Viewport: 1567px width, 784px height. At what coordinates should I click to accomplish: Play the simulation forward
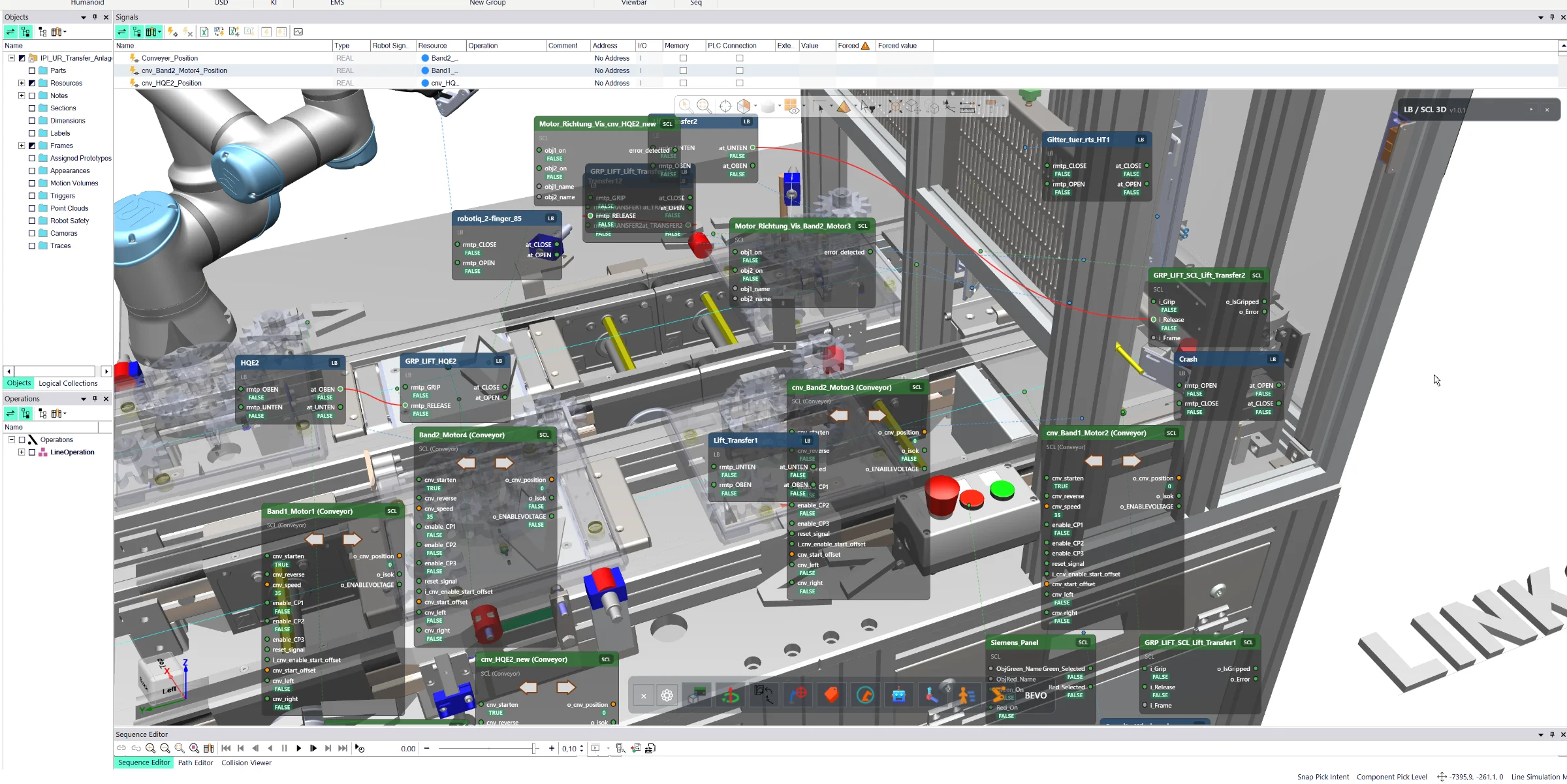point(299,749)
